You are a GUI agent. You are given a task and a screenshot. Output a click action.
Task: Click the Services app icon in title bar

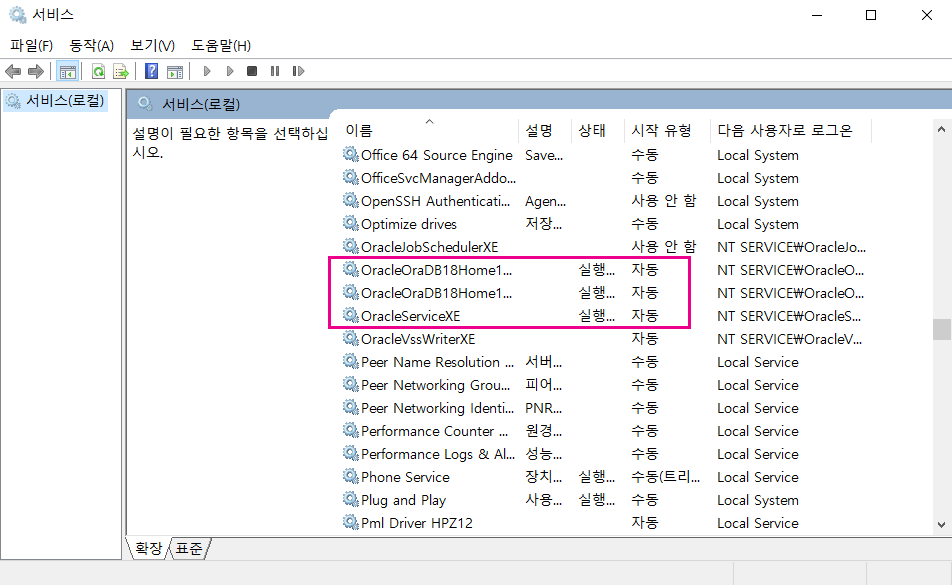click(x=18, y=15)
